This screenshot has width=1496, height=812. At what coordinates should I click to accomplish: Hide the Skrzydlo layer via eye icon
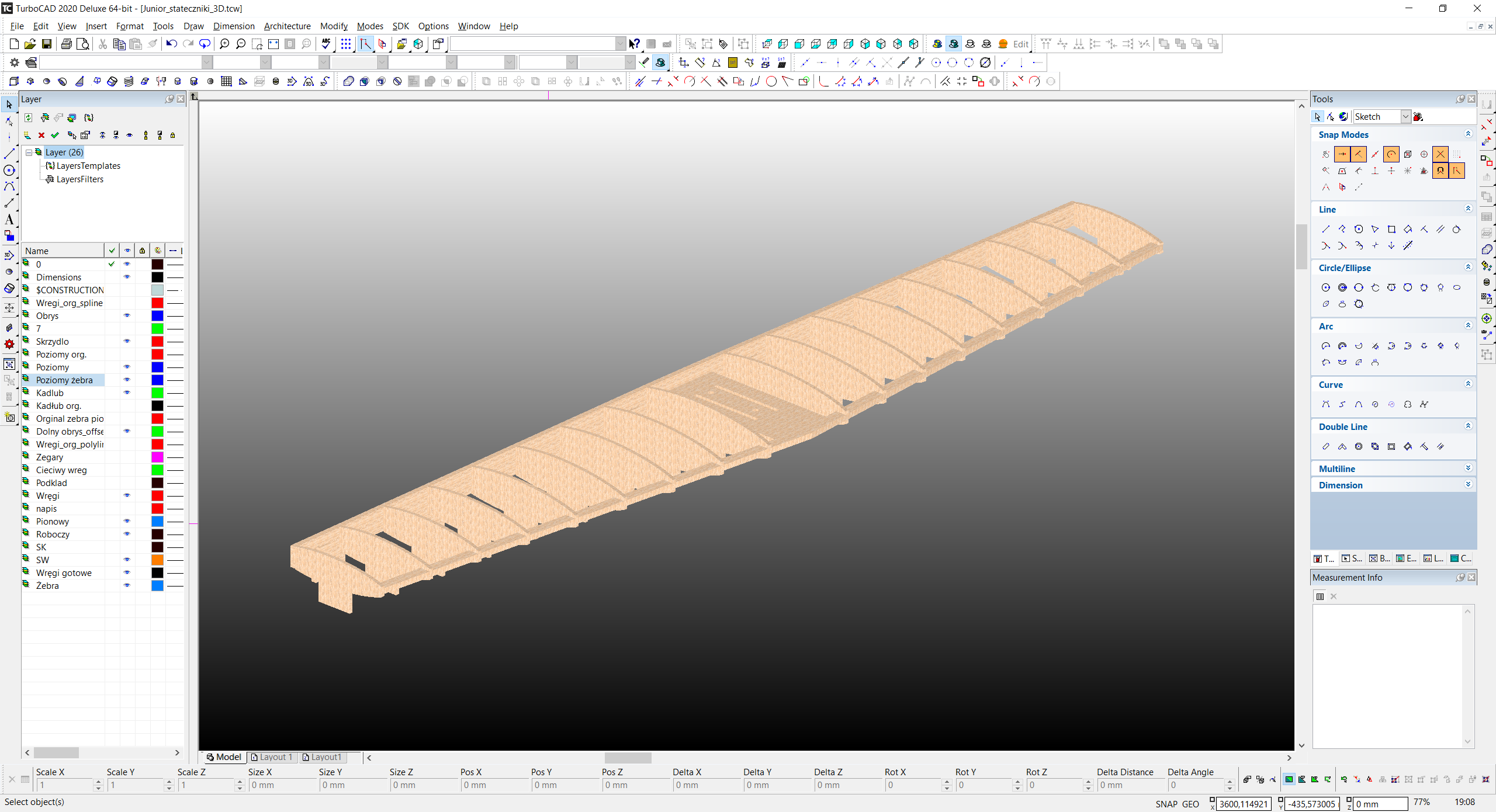pyautogui.click(x=127, y=341)
